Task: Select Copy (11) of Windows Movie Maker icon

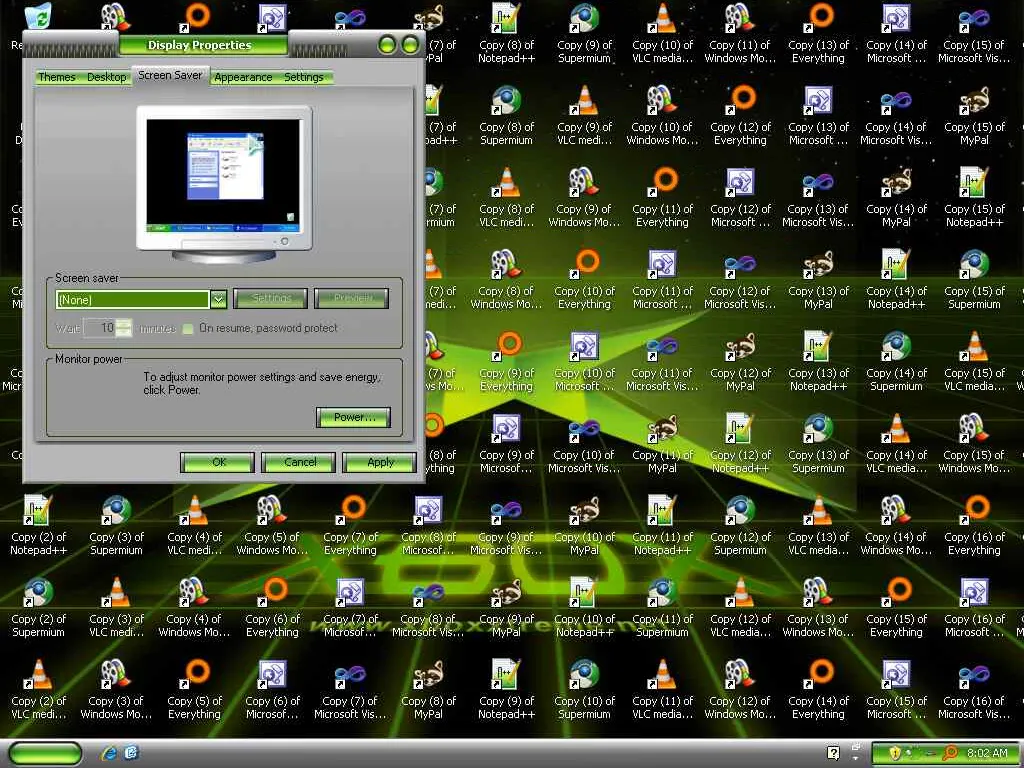Action: pyautogui.click(x=740, y=18)
